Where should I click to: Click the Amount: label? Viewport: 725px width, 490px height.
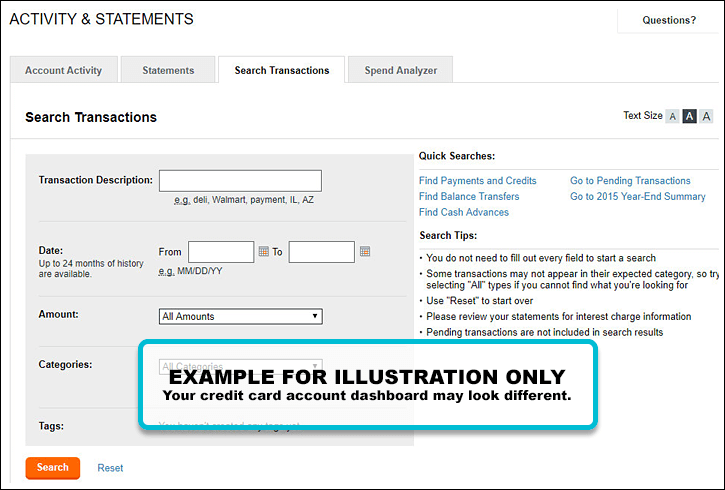point(58,314)
